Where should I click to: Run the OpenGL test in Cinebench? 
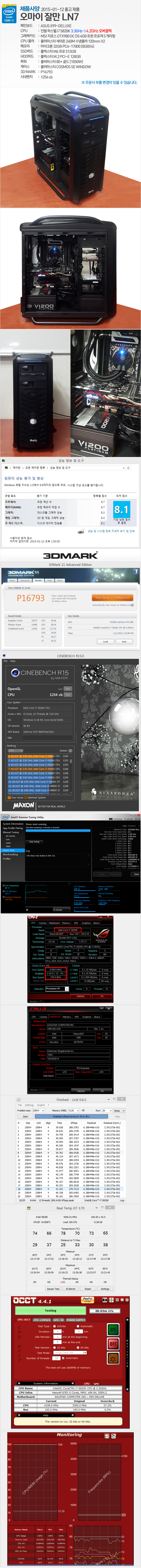pyautogui.click(x=68, y=689)
